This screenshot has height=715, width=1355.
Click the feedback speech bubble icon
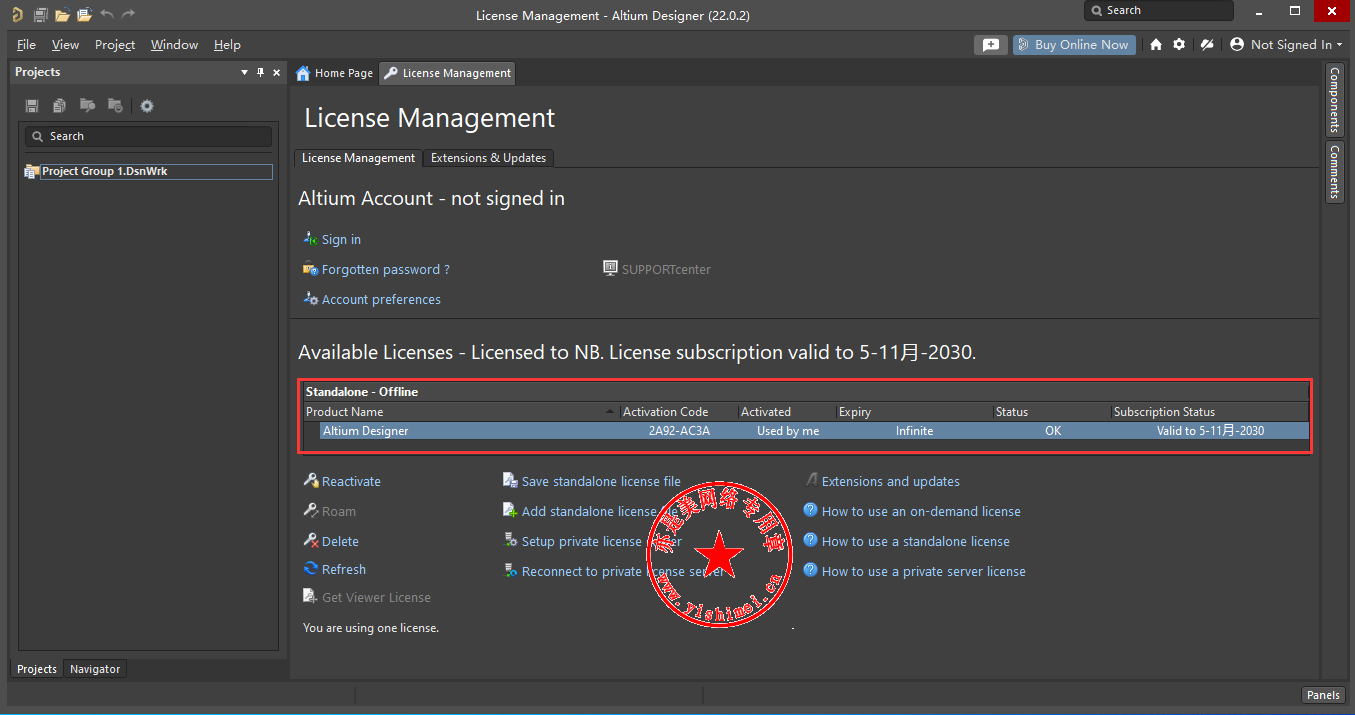pos(990,45)
